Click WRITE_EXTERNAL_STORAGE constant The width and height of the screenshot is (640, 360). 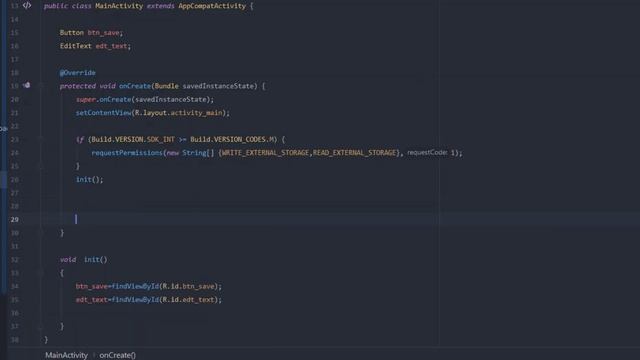265,153
